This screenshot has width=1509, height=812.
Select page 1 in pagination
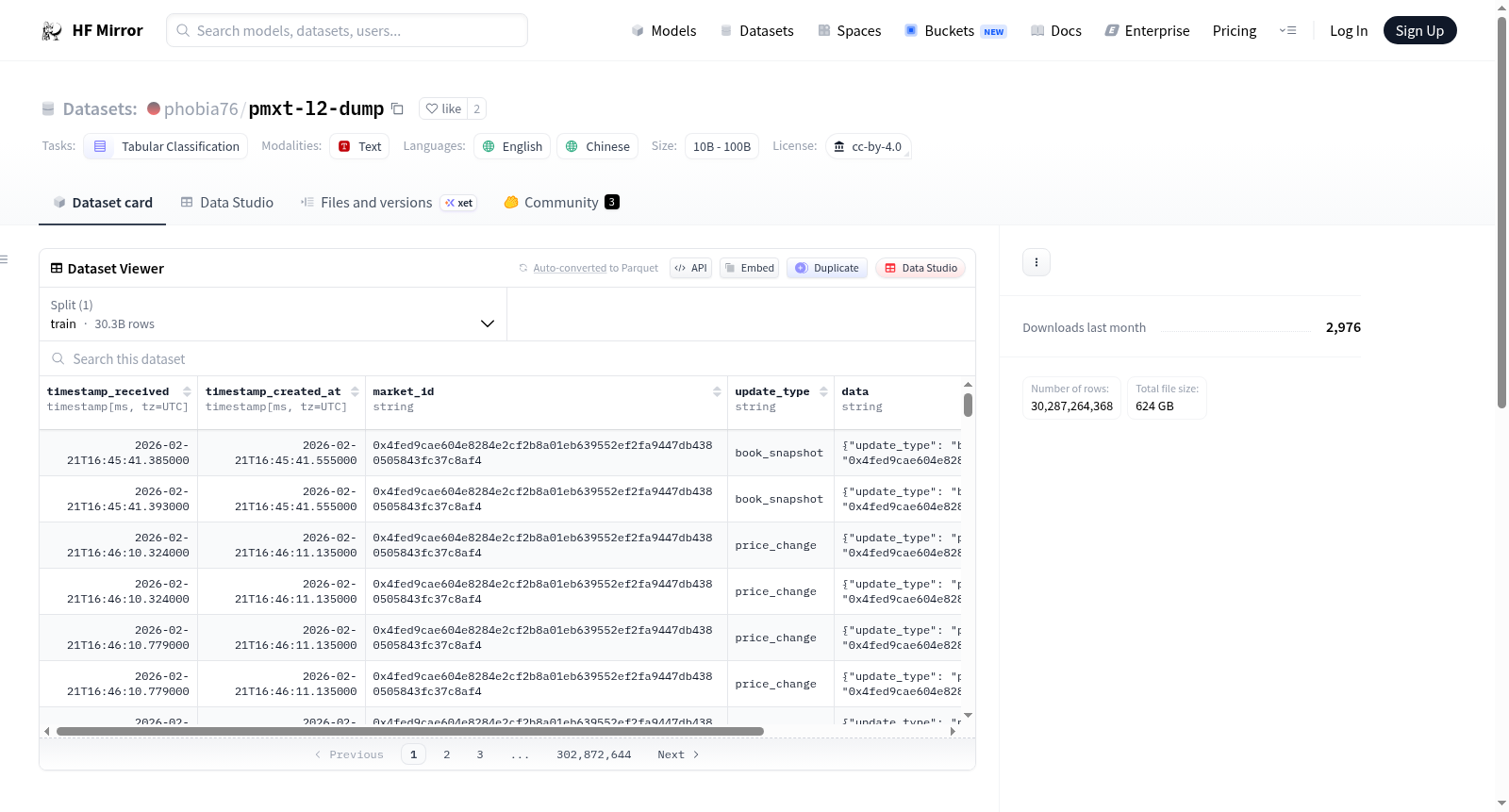click(413, 754)
